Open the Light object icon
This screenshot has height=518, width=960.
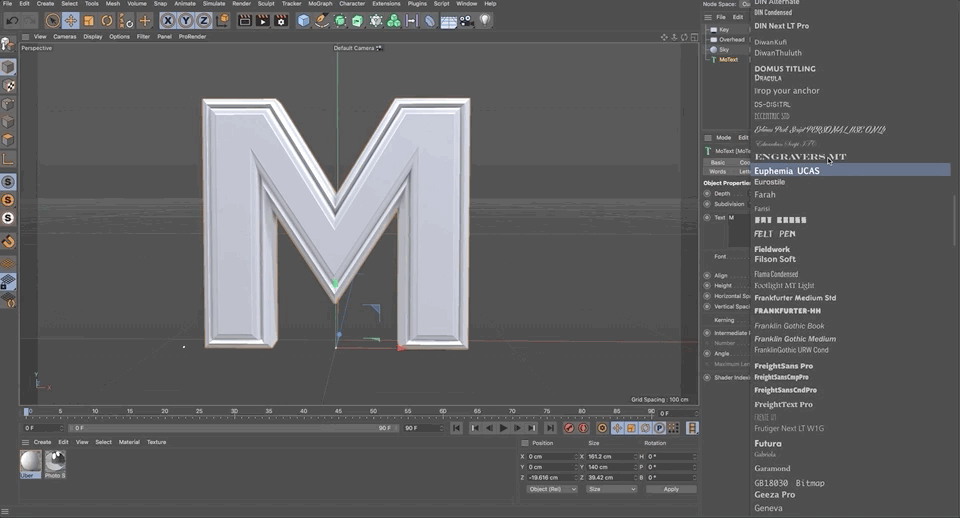coord(485,20)
